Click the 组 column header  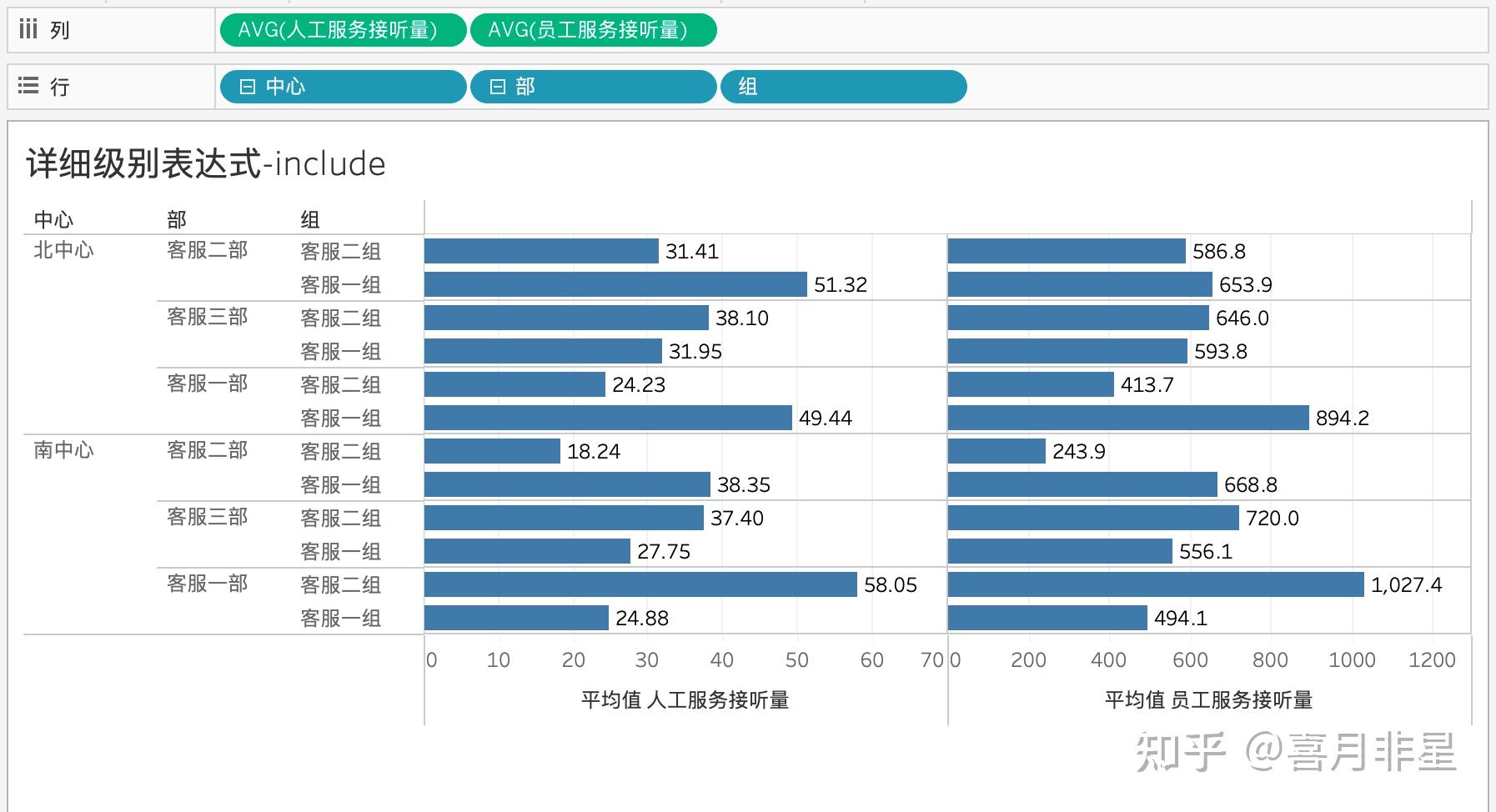pos(310,218)
